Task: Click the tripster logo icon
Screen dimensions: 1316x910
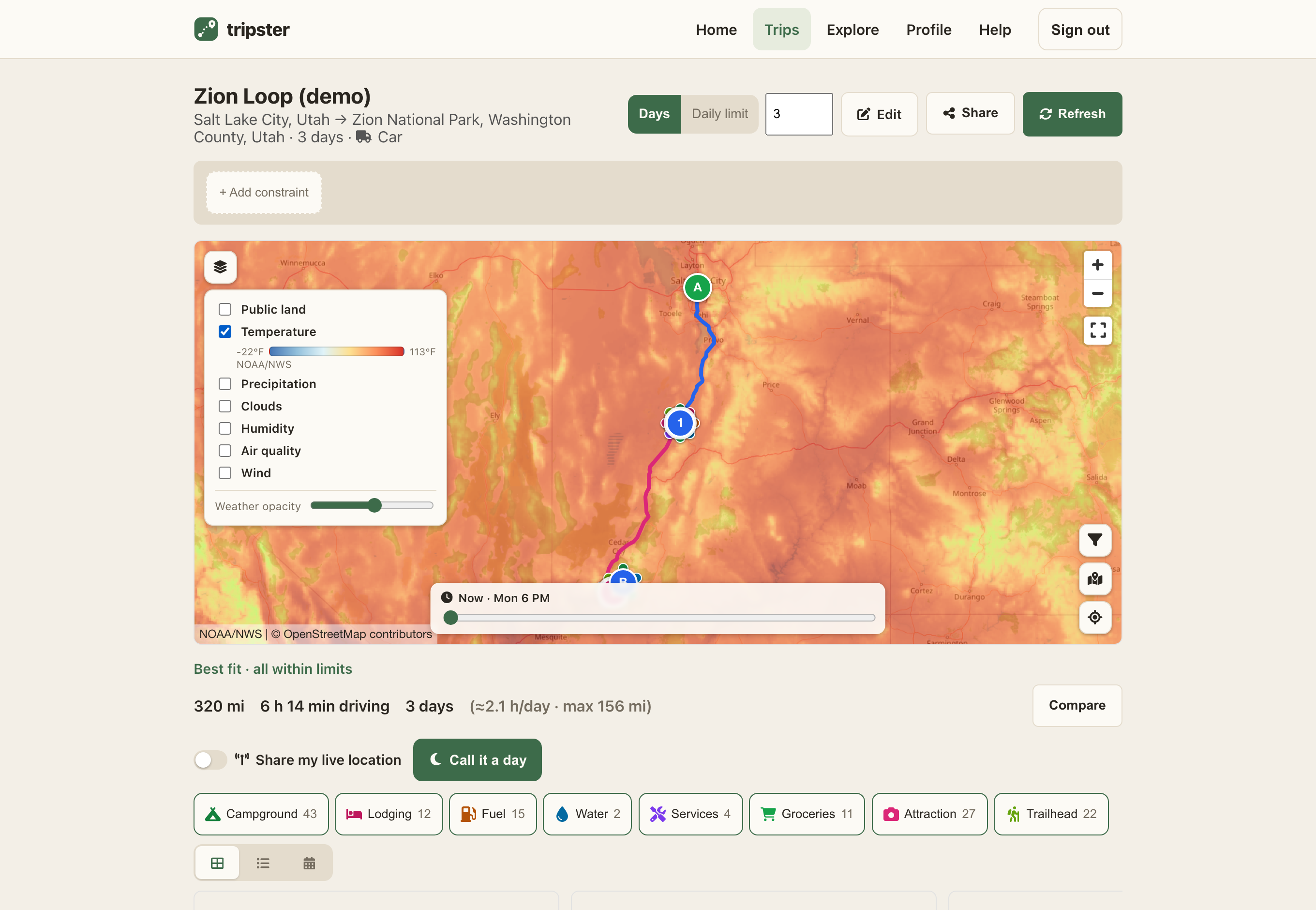Action: pos(206,29)
